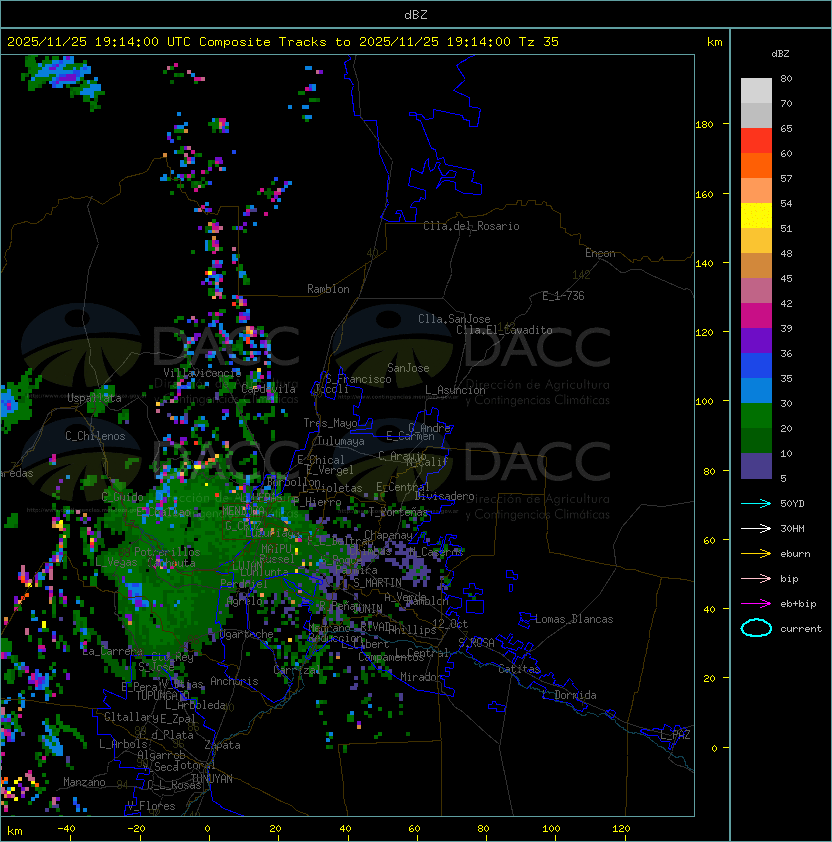Pick the light gray top legend swatch

(x=756, y=90)
